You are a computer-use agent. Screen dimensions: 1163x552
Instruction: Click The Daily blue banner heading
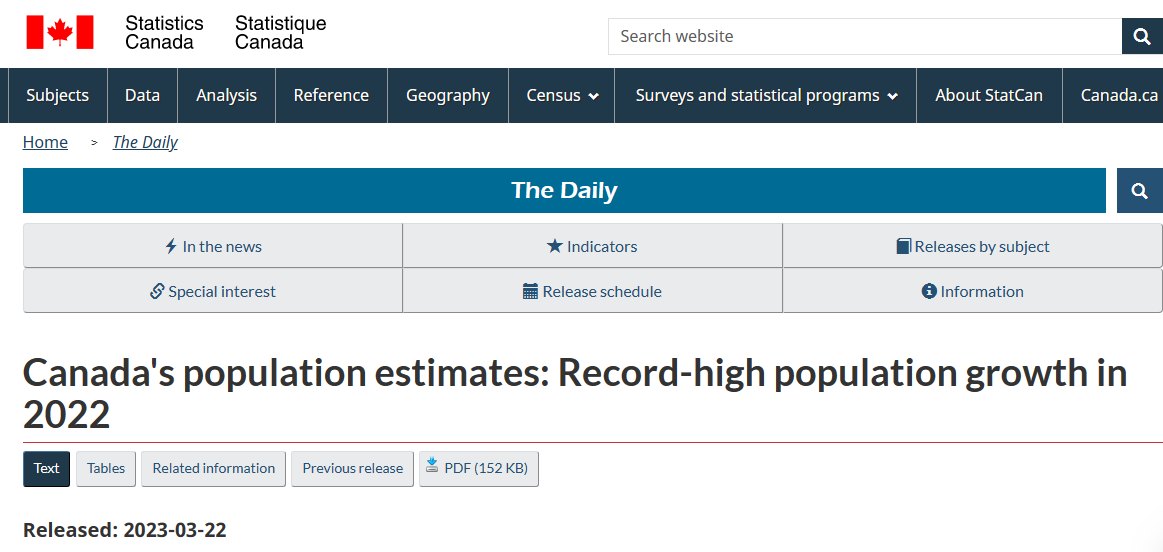(564, 191)
